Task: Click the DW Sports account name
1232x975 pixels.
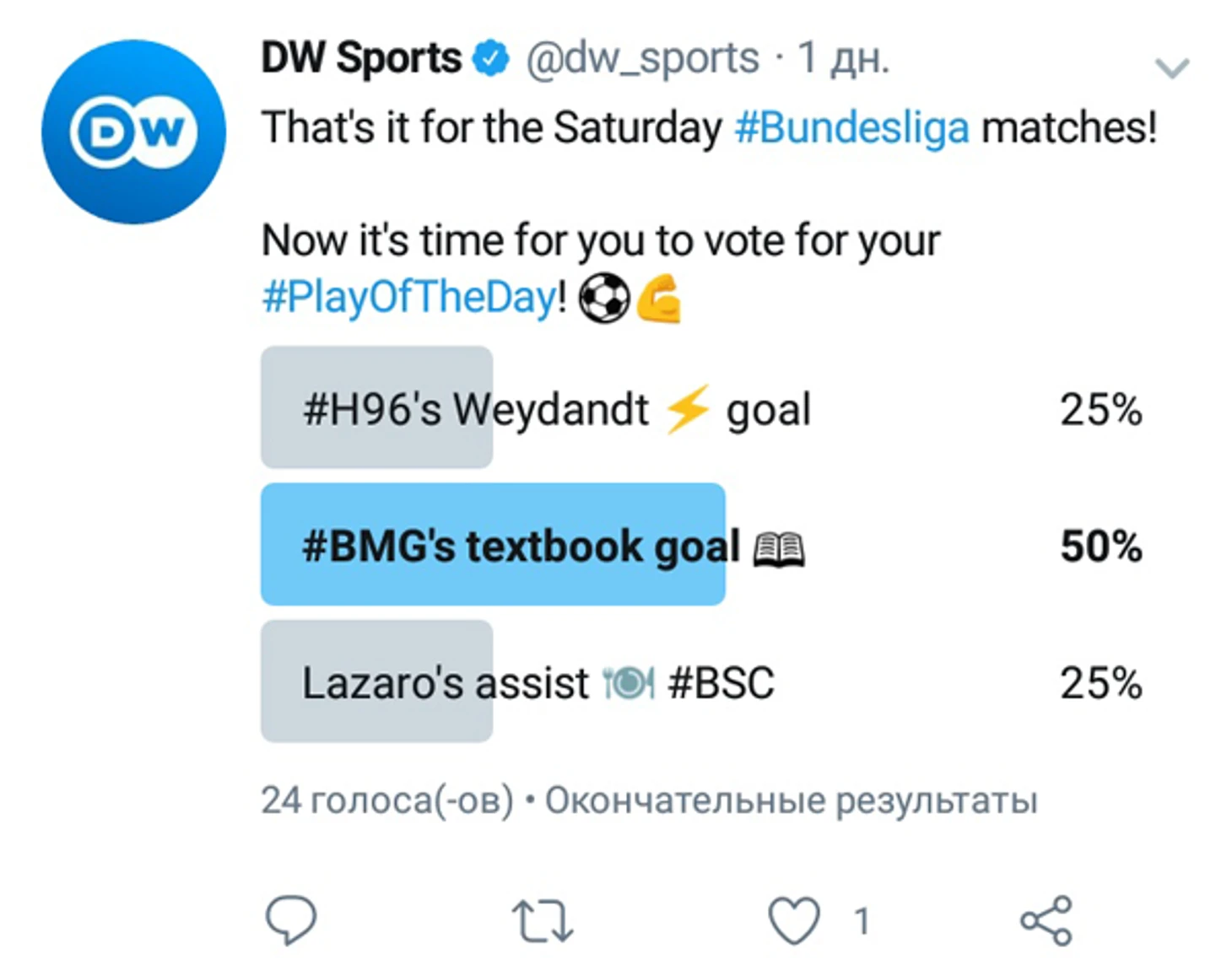Action: coord(361,58)
